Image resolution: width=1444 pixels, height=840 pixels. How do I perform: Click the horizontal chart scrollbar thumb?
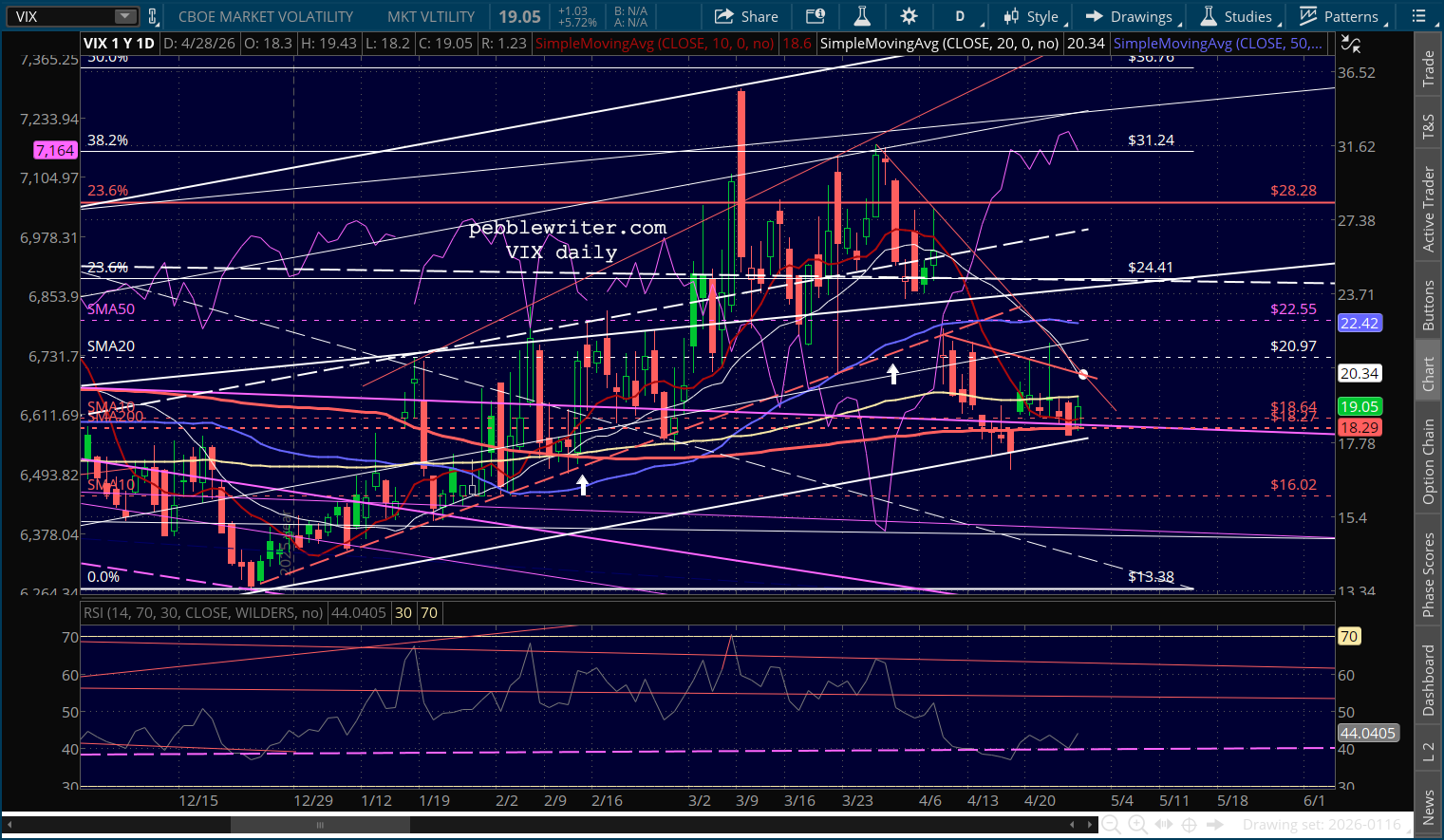point(320,825)
